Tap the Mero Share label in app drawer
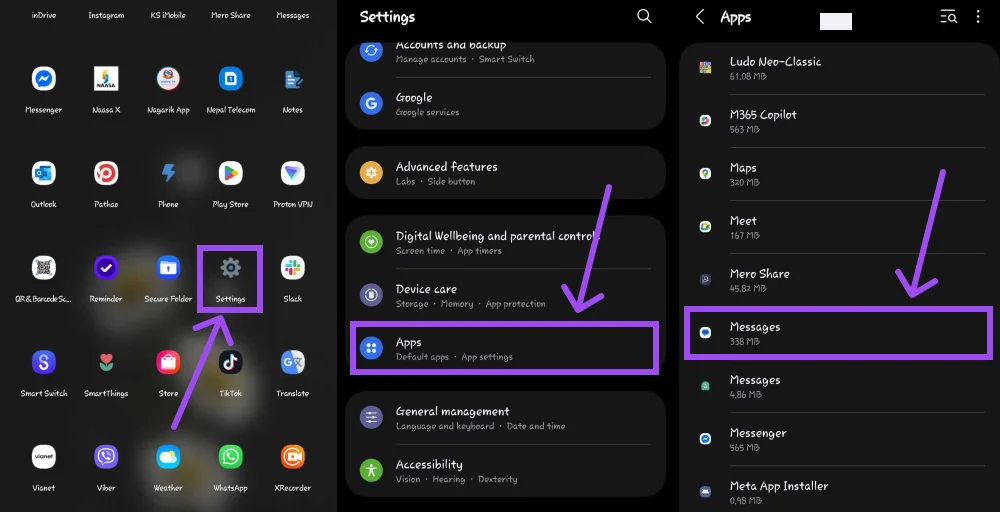 pos(230,15)
